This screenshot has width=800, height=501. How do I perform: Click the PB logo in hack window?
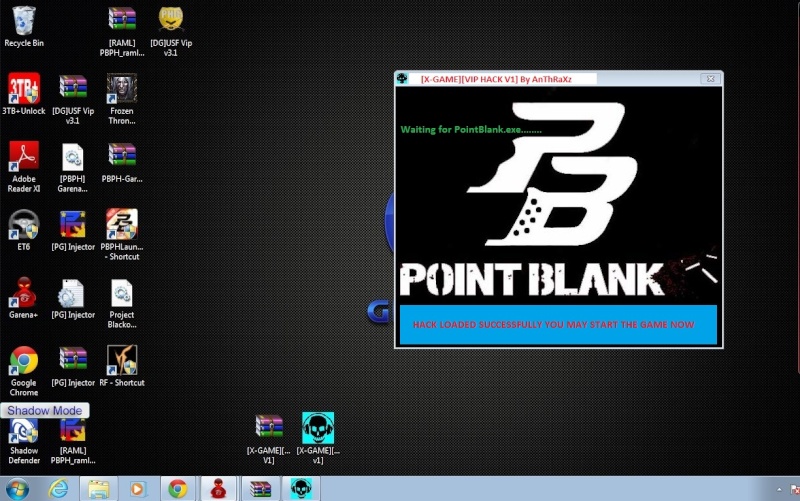(553, 173)
